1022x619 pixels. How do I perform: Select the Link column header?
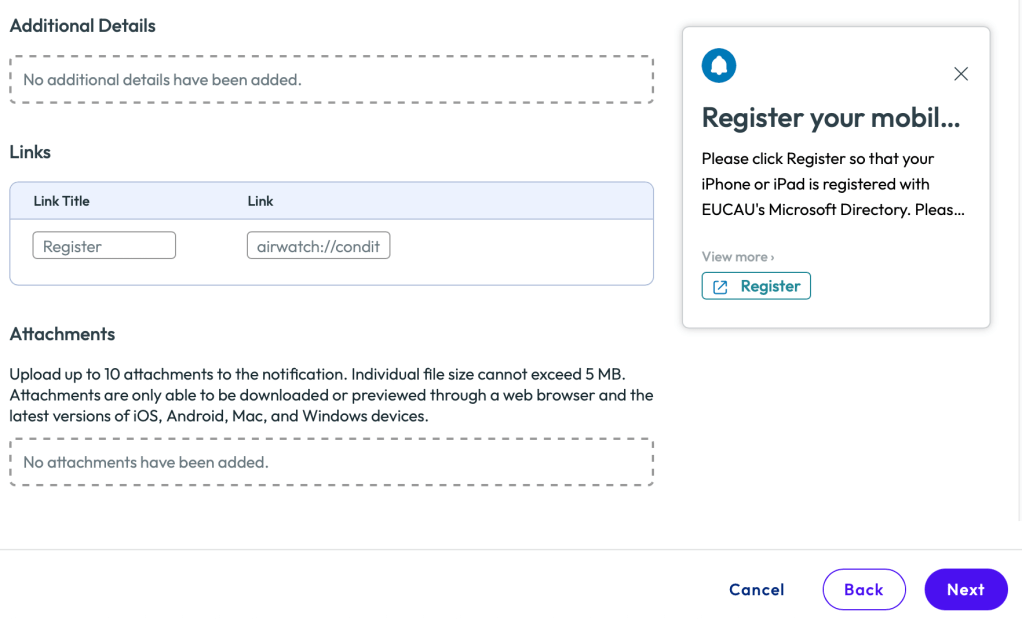(x=261, y=201)
